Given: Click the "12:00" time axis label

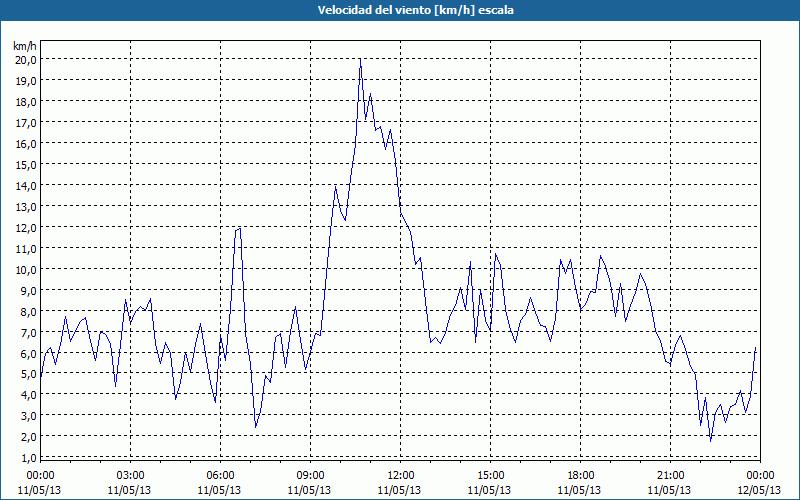Looking at the screenshot, I should pos(400,476).
